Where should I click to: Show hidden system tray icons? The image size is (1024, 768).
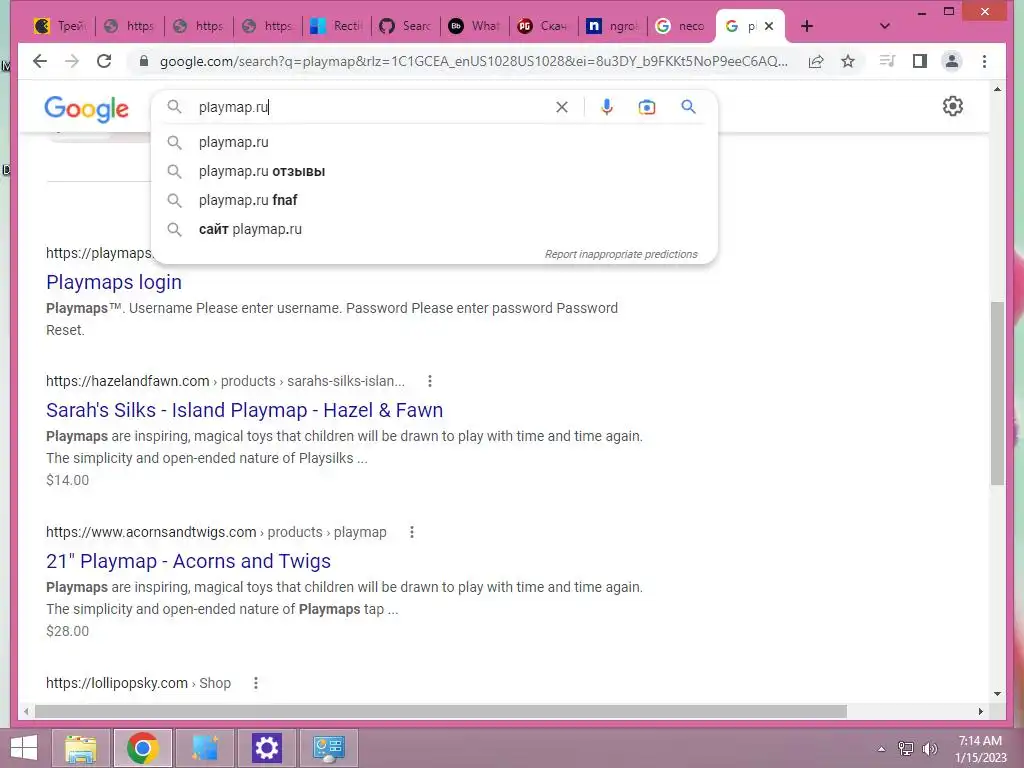pyautogui.click(x=881, y=749)
